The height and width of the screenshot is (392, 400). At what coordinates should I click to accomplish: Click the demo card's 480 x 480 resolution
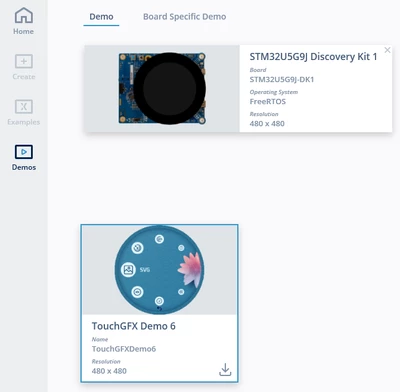point(109,371)
